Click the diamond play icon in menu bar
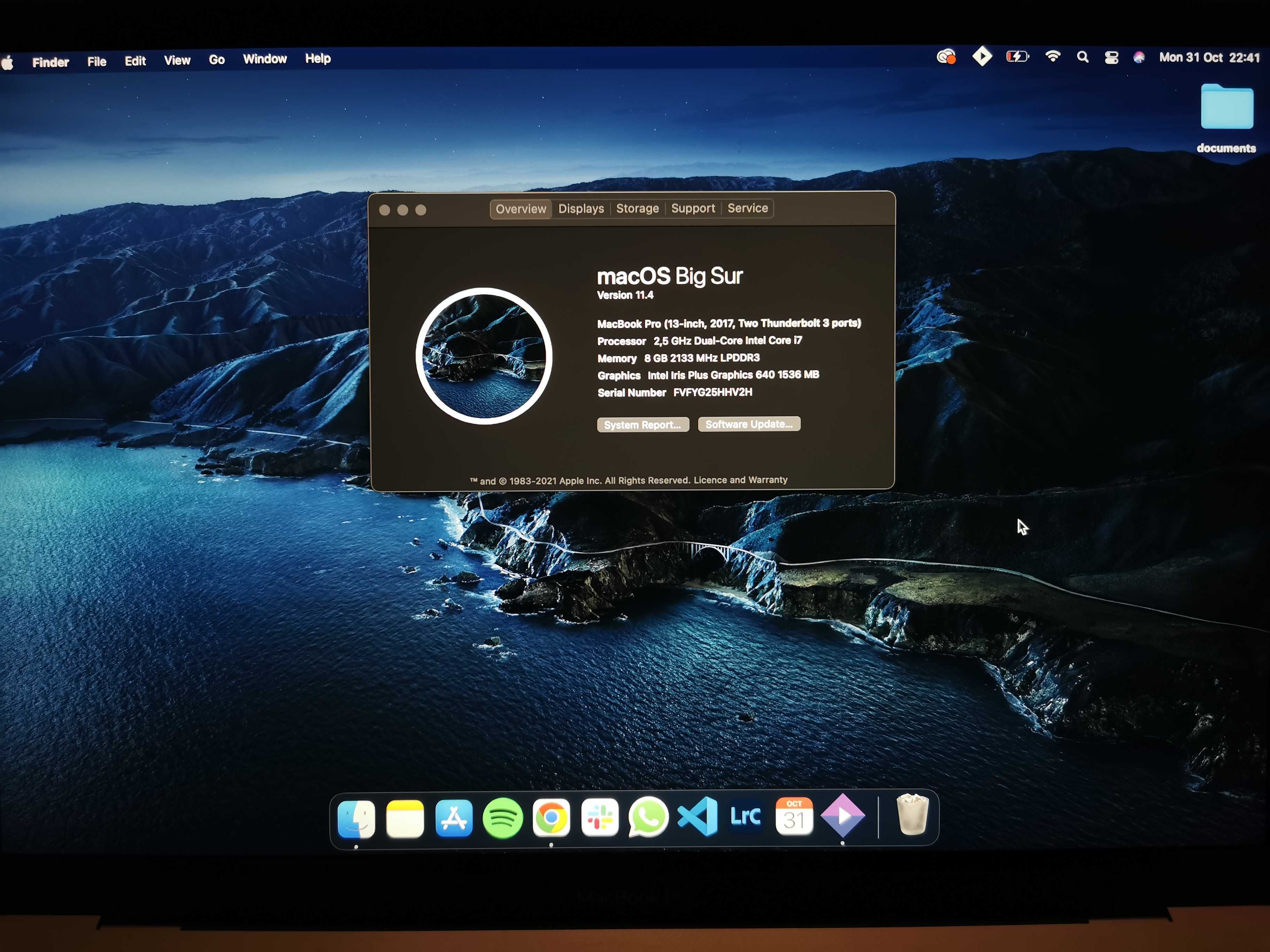This screenshot has width=1270, height=952. (982, 57)
